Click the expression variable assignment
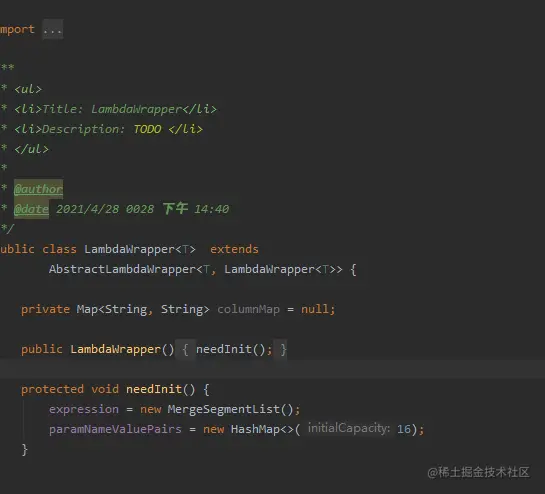This screenshot has height=494, width=545. pyautogui.click(x=84, y=409)
